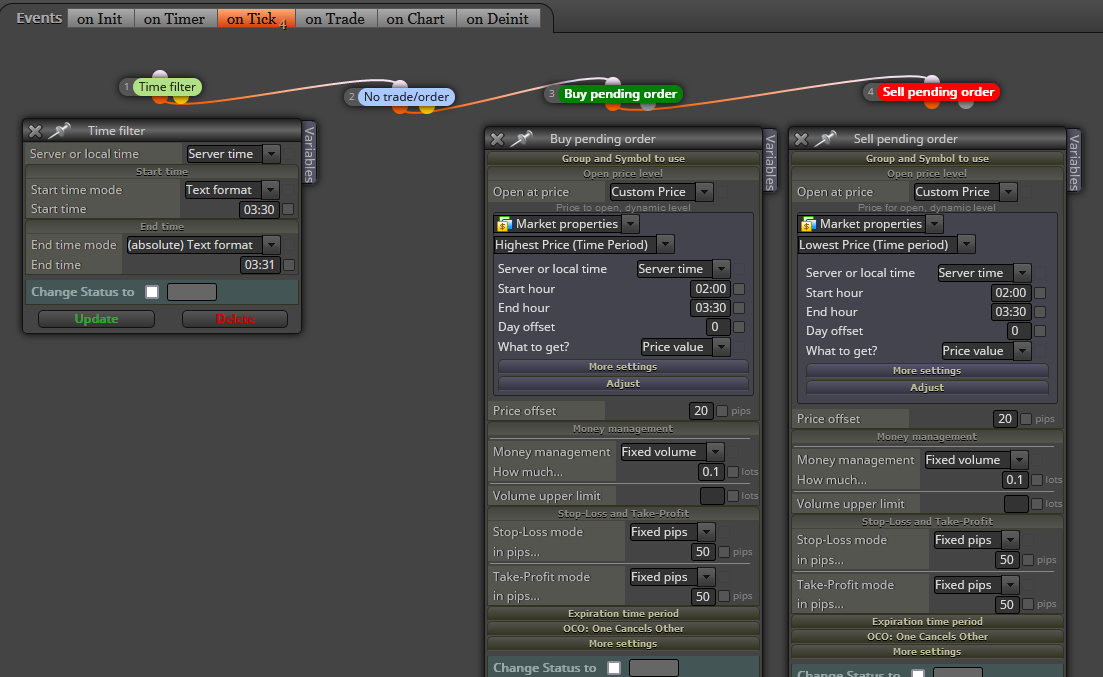Screen dimensions: 1103x677
Task: Switch to the on Timer event tab
Action: click(174, 19)
